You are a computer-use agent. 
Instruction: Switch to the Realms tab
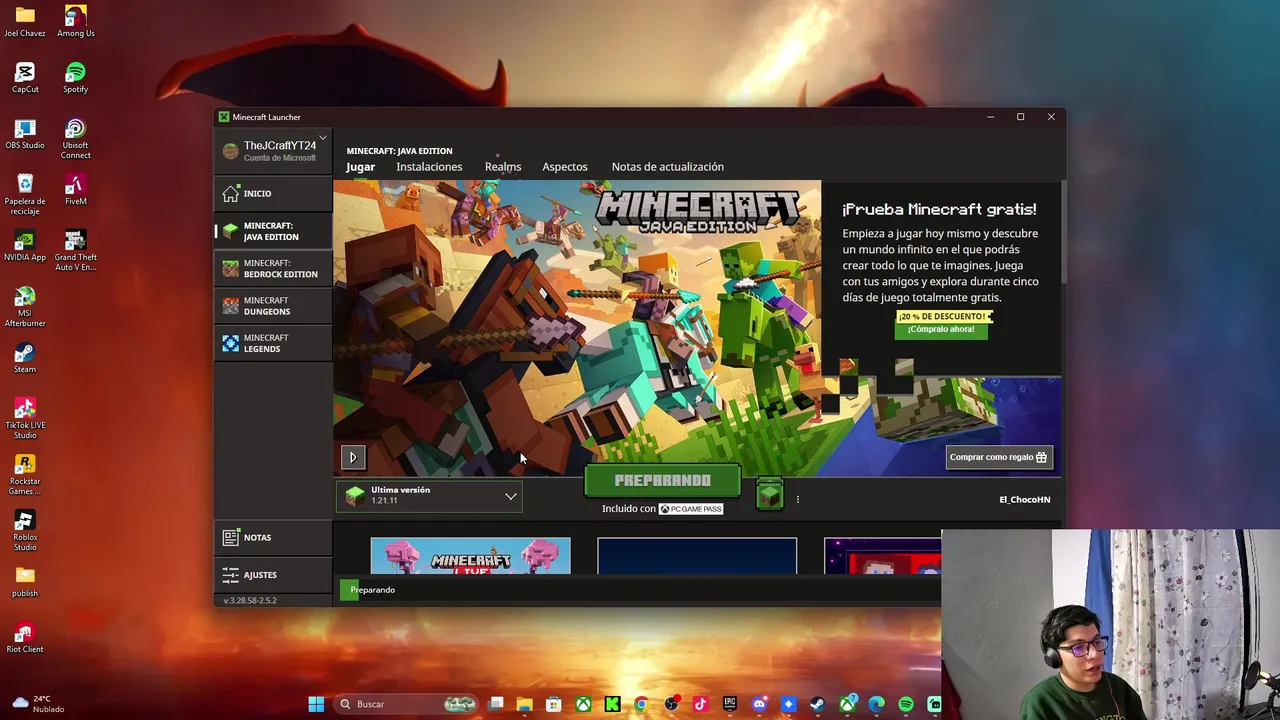pos(503,167)
